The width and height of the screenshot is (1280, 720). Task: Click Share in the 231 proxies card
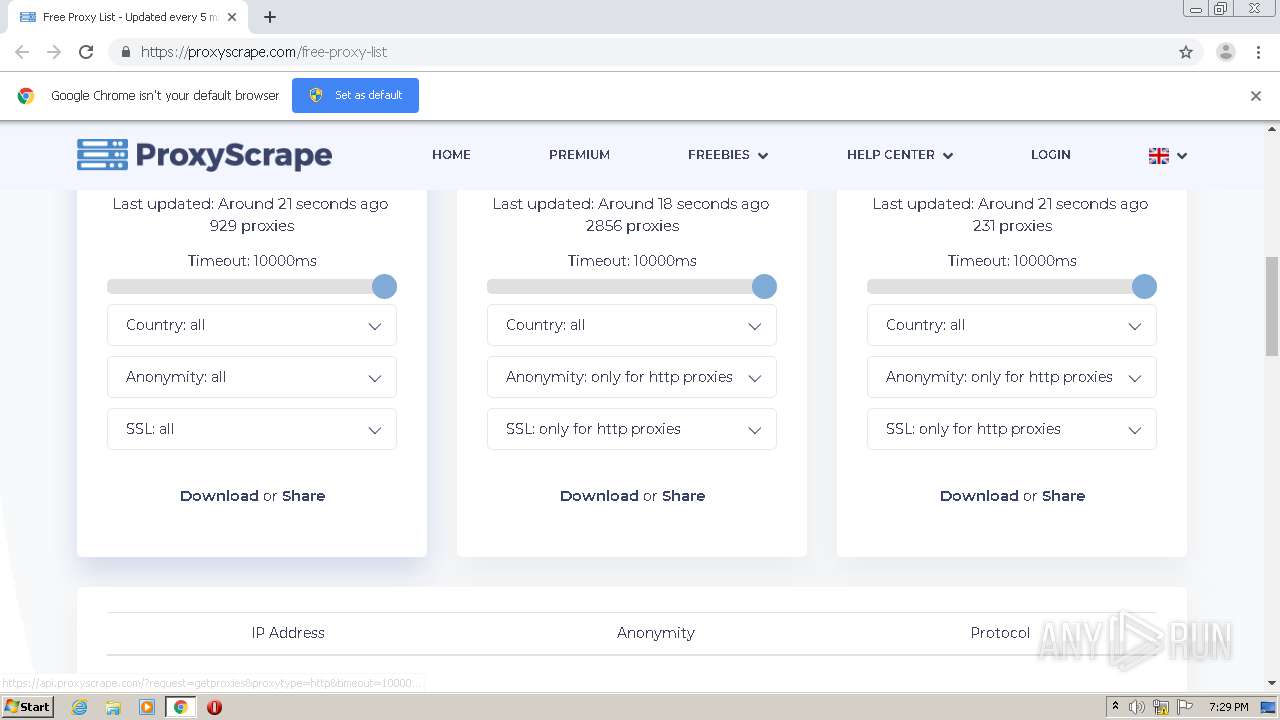(1063, 496)
